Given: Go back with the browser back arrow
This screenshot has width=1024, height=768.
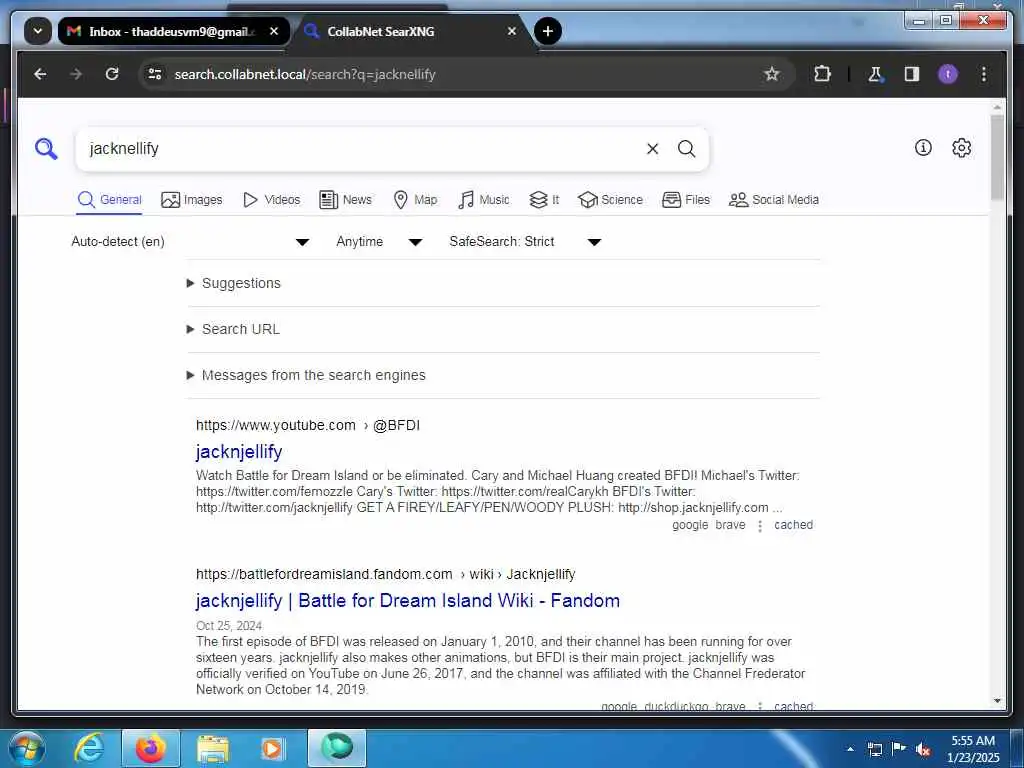Looking at the screenshot, I should point(40,74).
